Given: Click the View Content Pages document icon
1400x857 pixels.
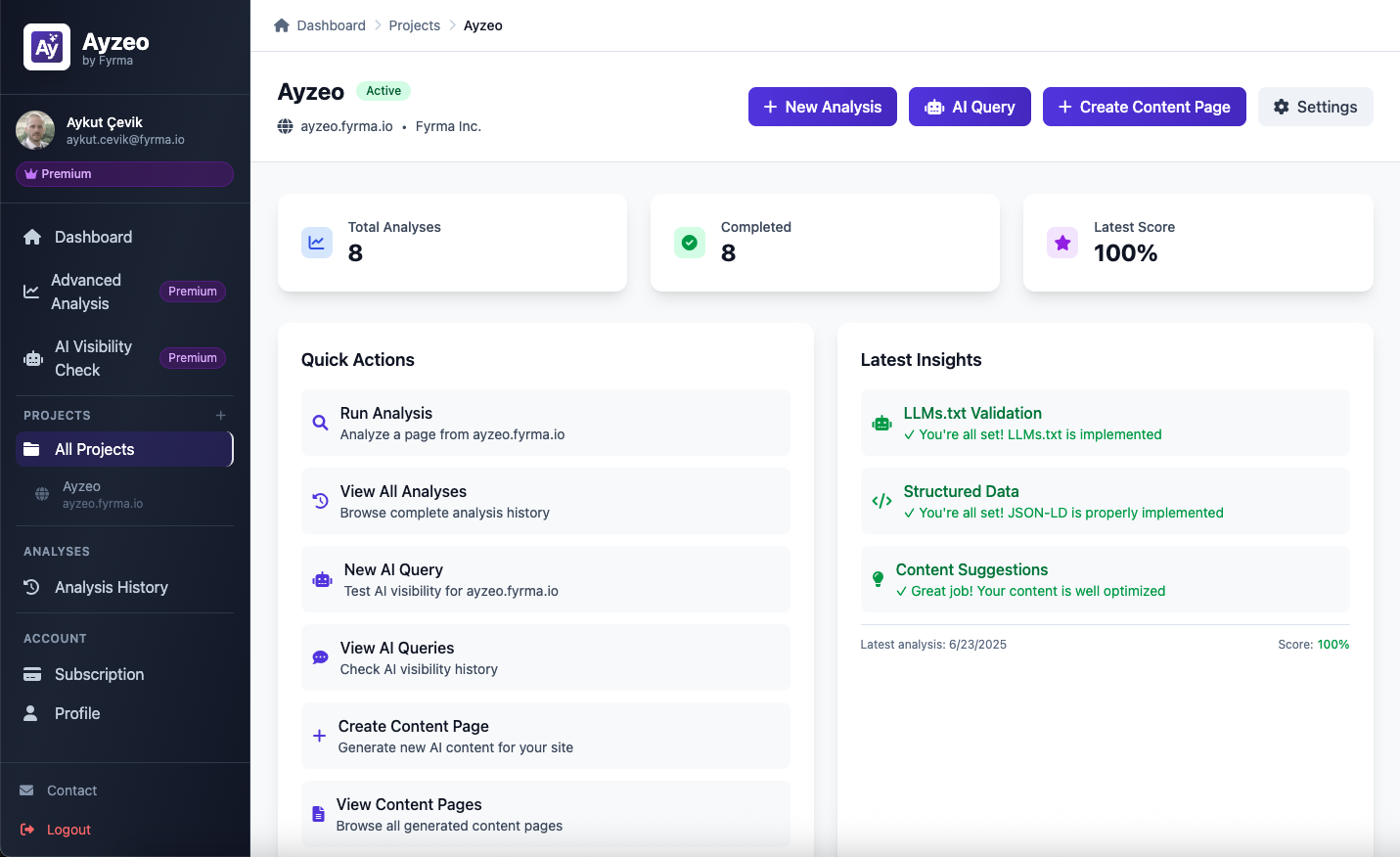Looking at the screenshot, I should click(318, 814).
